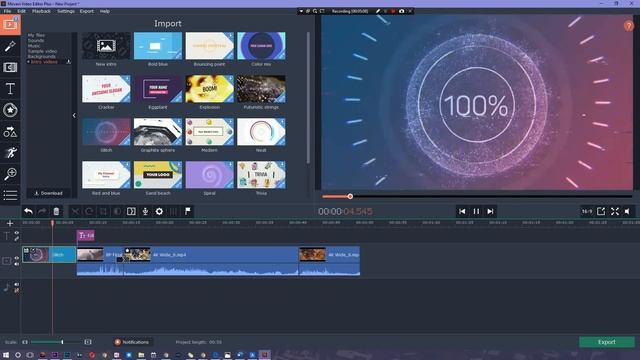The image size is (640, 360).
Task: Select the New intro thumbnail
Action: (106, 46)
